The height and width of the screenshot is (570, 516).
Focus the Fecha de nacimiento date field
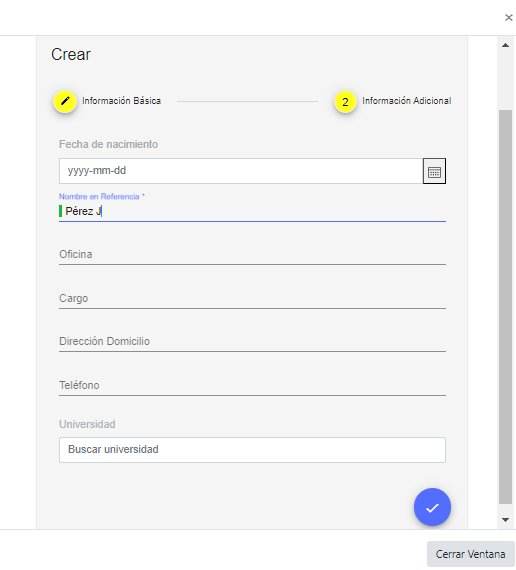click(241, 171)
